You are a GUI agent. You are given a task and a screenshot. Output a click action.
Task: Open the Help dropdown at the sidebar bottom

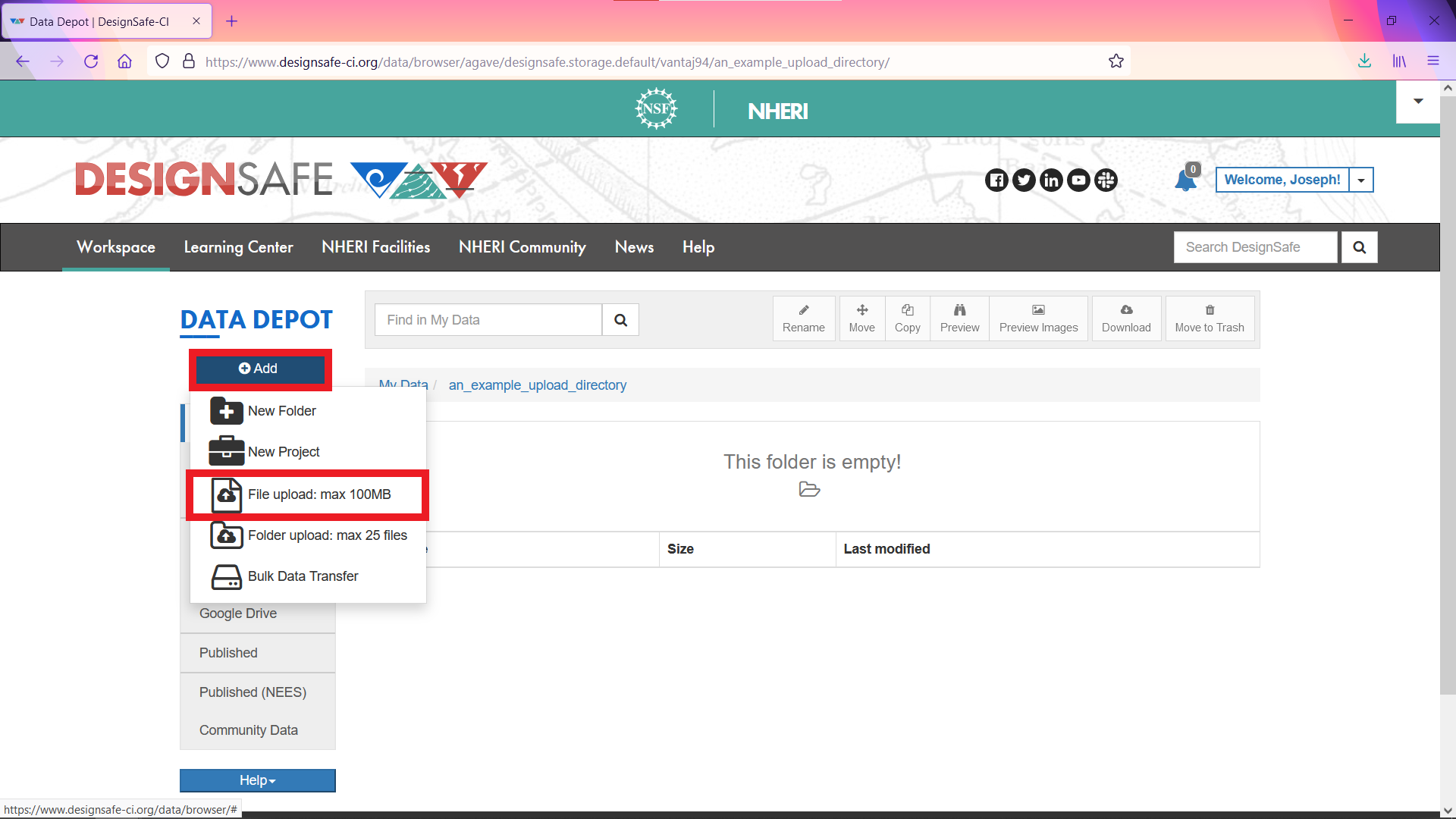(x=257, y=780)
